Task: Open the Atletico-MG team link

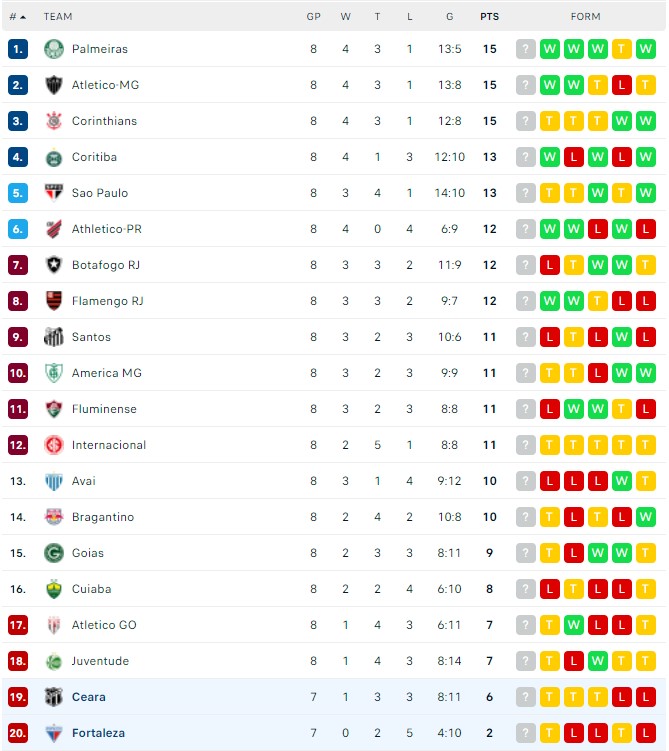Action: point(105,85)
